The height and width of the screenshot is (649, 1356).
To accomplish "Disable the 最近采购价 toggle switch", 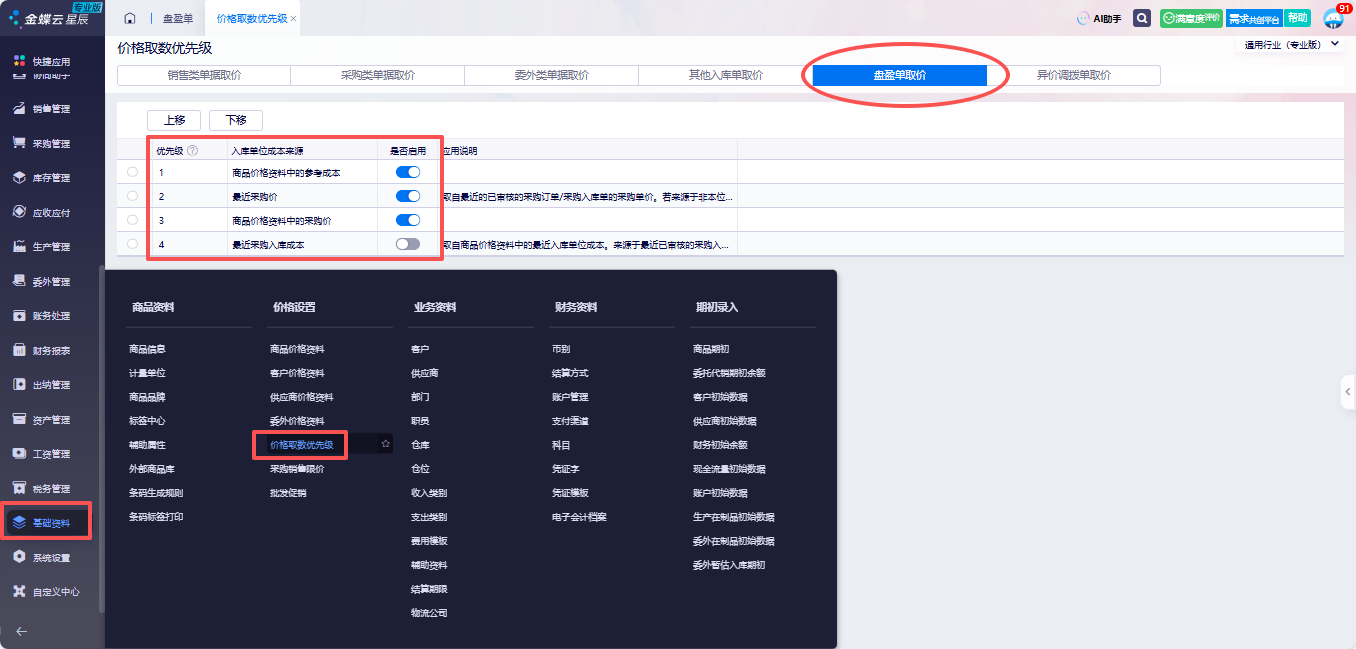I will (x=408, y=196).
